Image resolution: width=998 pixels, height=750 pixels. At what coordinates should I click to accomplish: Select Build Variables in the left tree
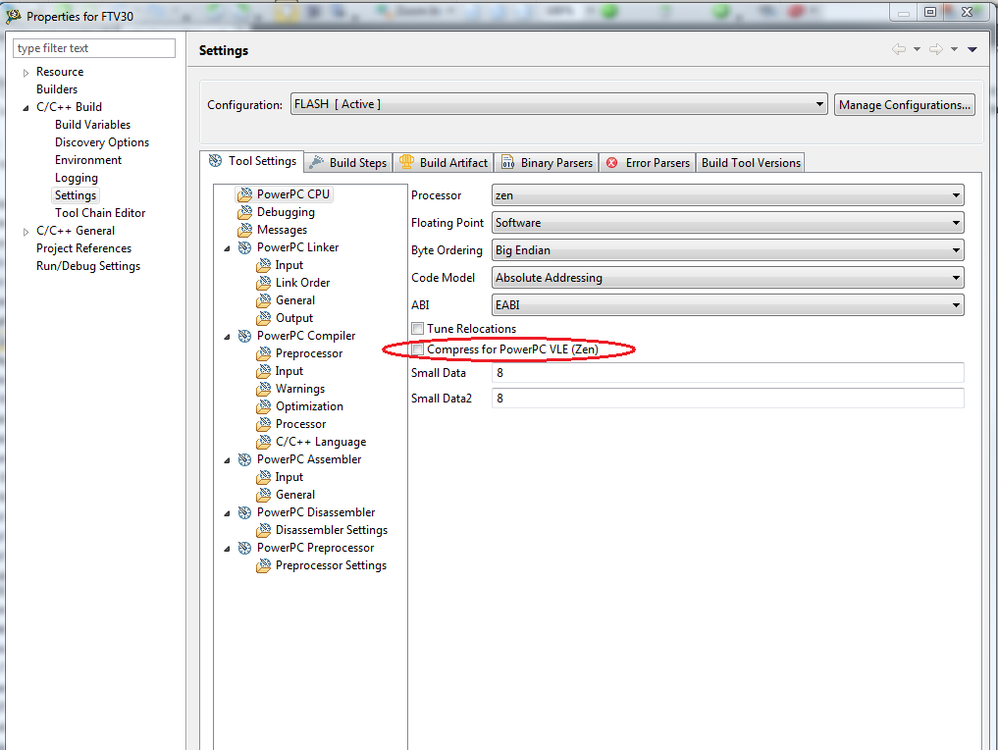[x=93, y=125]
